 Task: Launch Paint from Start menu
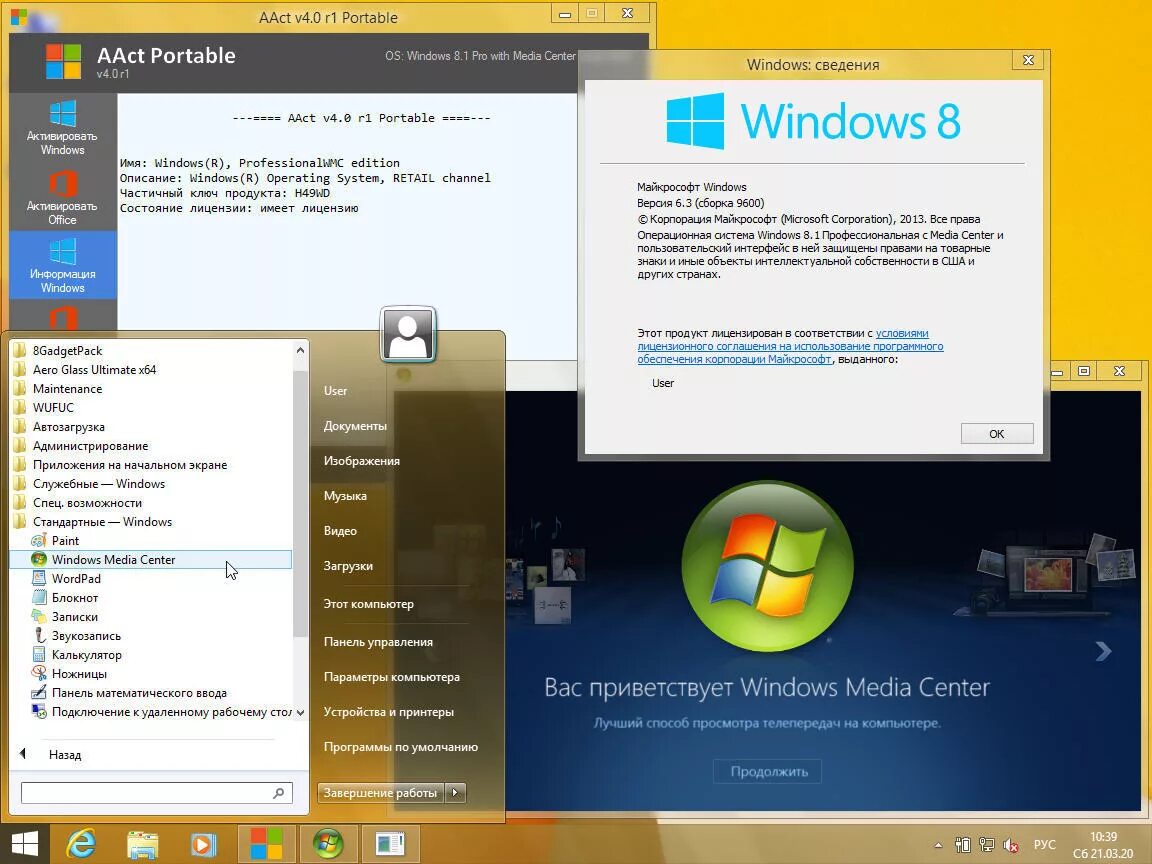(x=65, y=541)
